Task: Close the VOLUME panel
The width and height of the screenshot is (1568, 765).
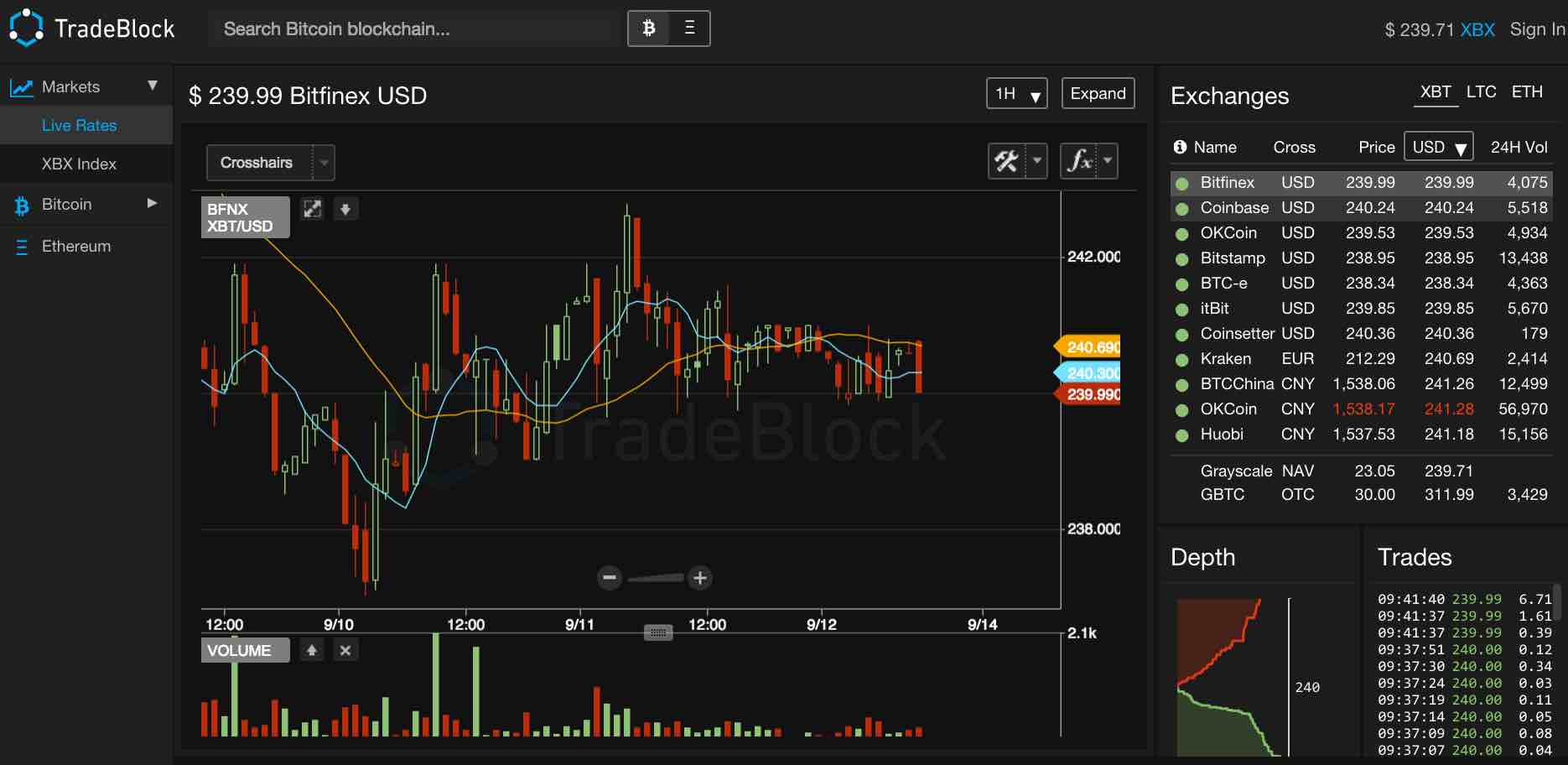Action: tap(345, 650)
